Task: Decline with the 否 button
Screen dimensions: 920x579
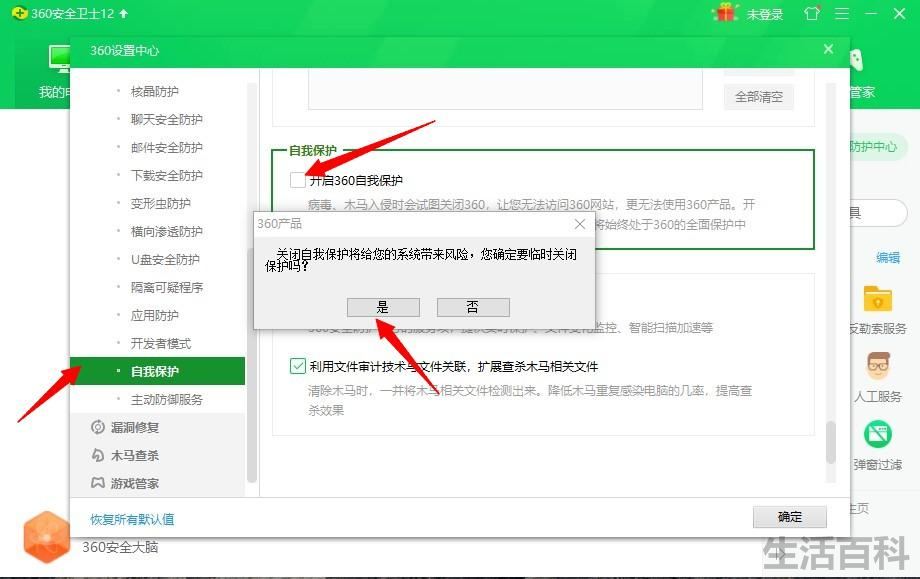Action: click(473, 307)
